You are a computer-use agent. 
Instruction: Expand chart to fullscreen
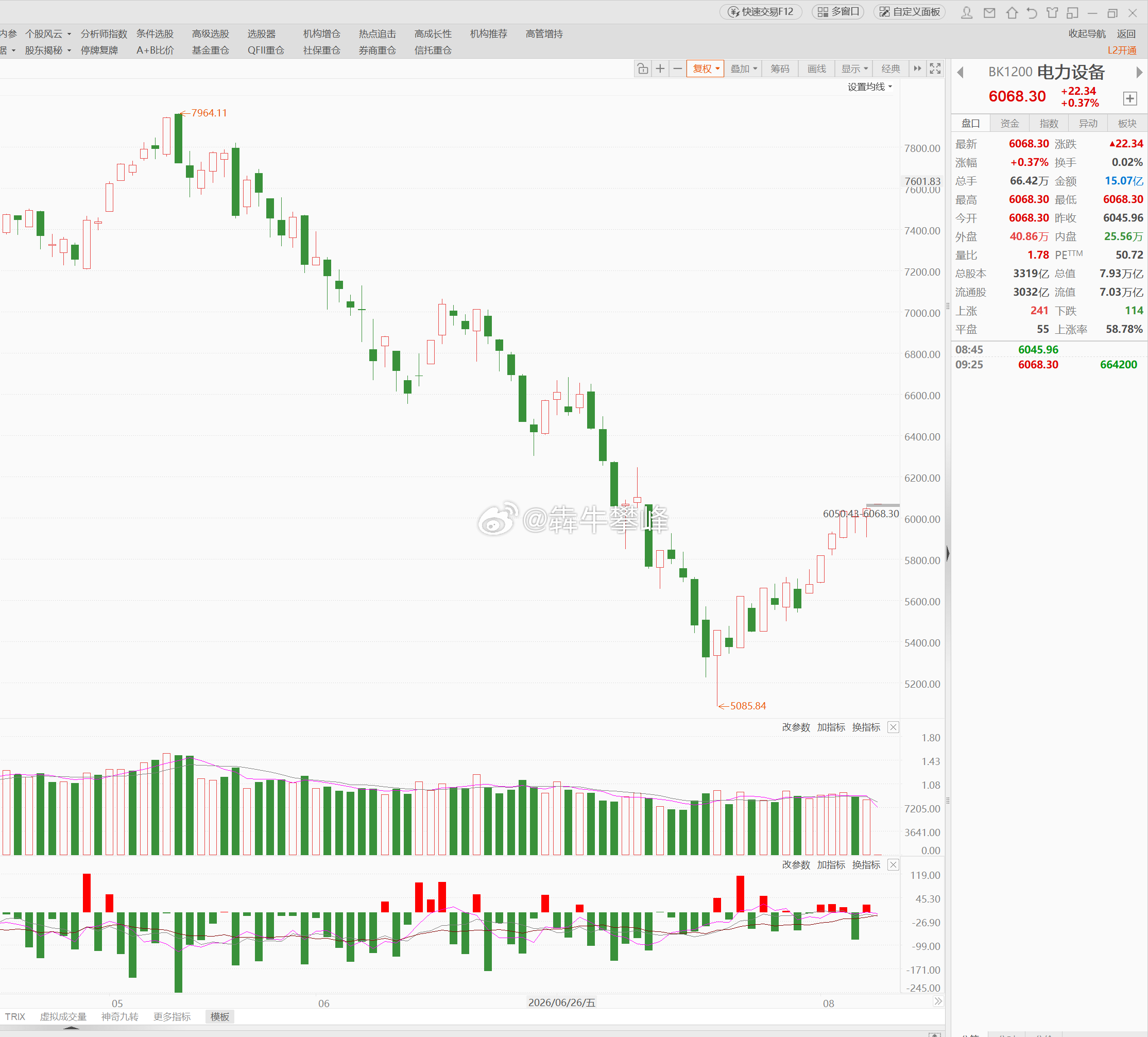tap(935, 69)
